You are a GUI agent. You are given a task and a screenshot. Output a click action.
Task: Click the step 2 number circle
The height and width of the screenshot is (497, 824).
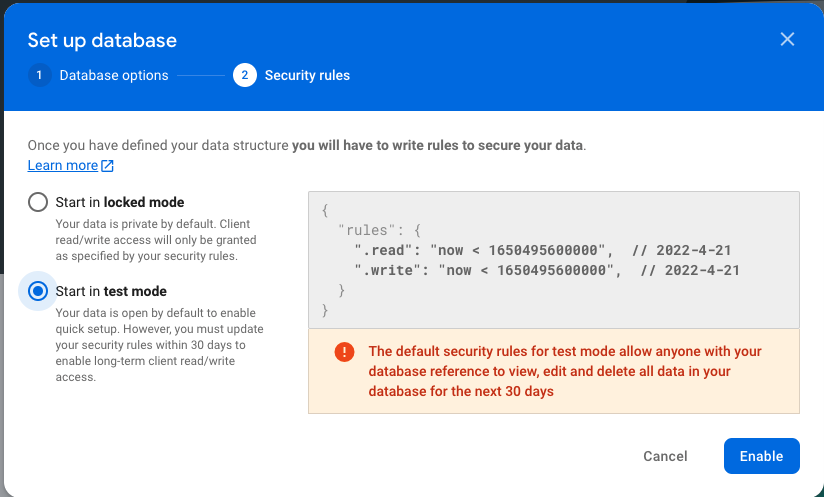(x=245, y=75)
